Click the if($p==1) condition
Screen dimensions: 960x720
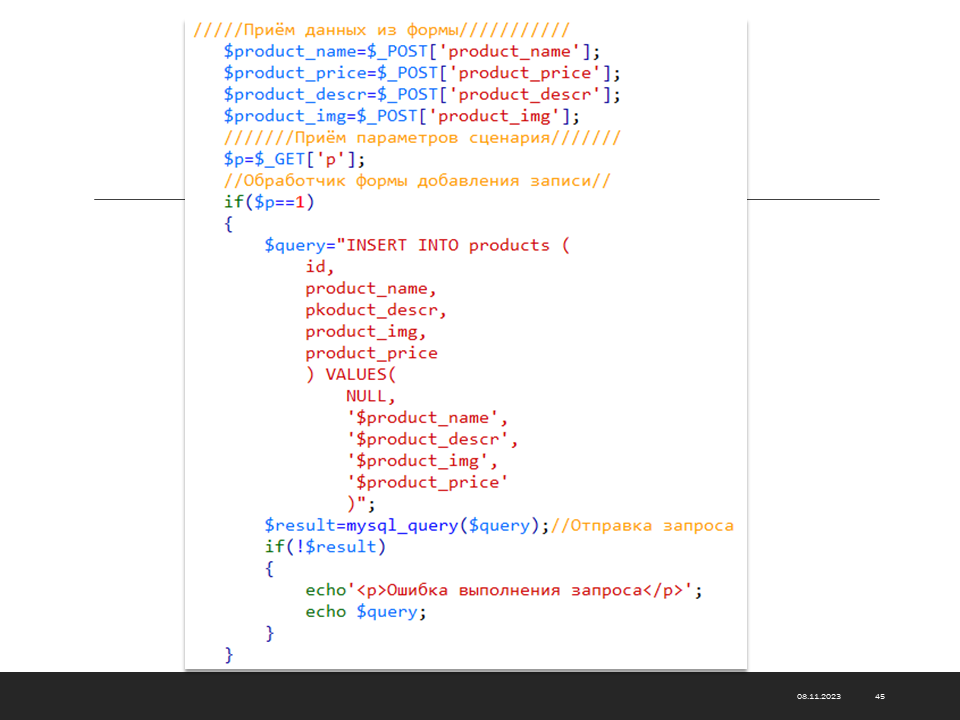pos(269,202)
